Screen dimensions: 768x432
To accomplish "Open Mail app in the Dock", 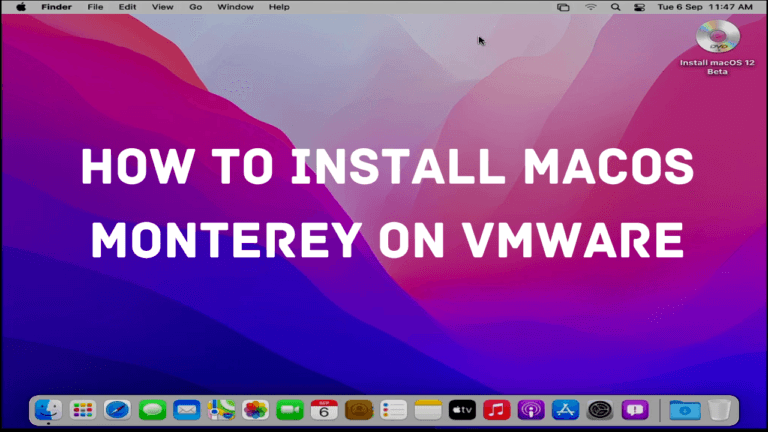I will pyautogui.click(x=186, y=410).
